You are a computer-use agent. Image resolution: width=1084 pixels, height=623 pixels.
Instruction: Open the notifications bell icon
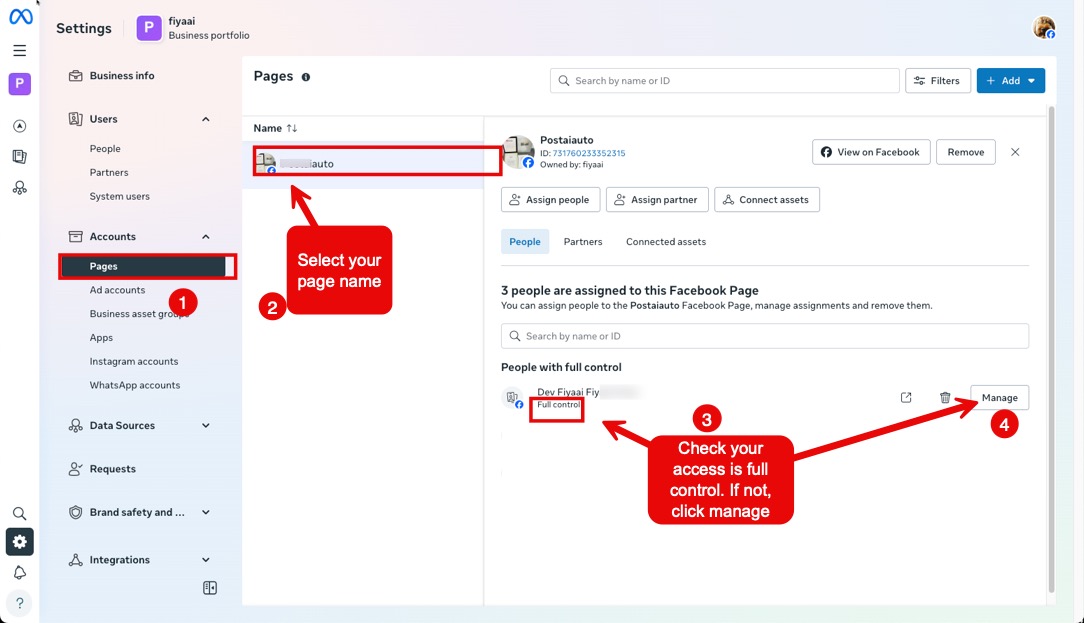click(x=19, y=572)
